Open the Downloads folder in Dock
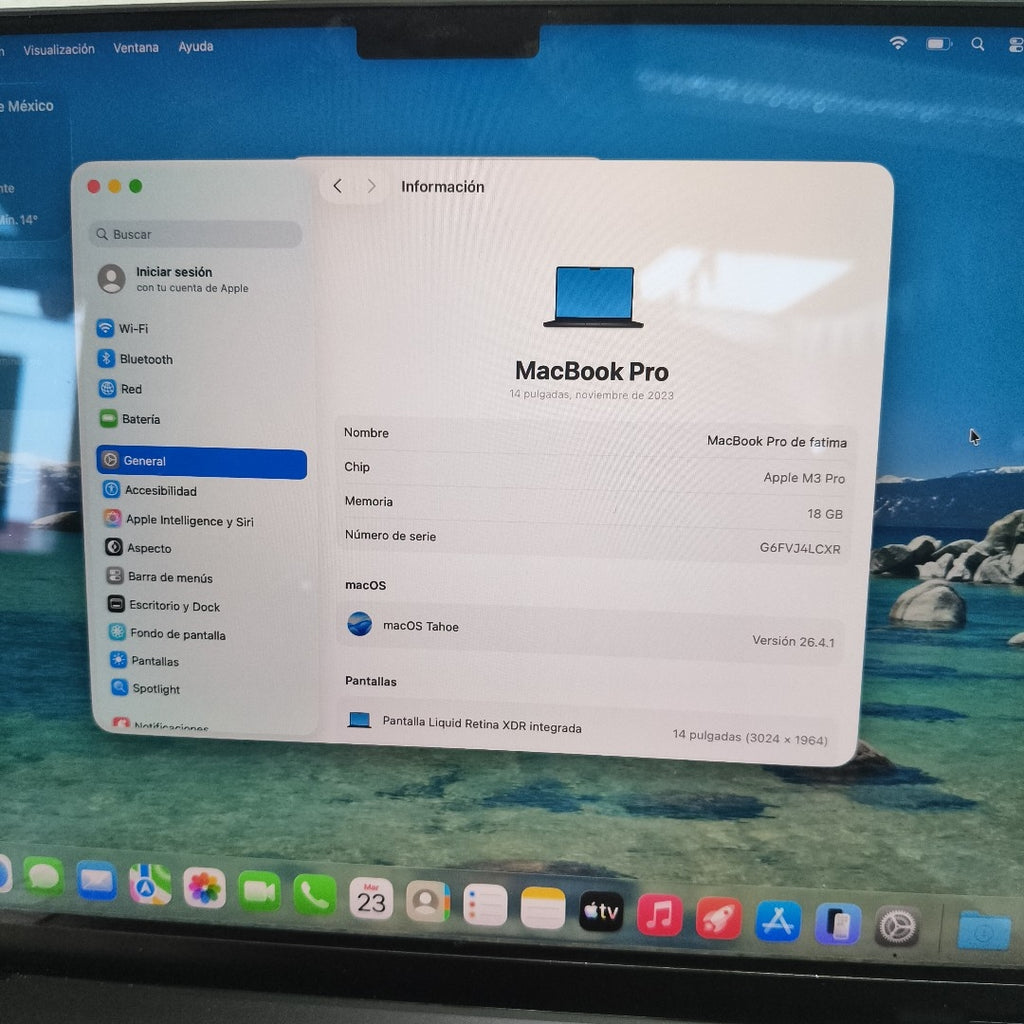This screenshot has width=1024, height=1024. (x=984, y=932)
